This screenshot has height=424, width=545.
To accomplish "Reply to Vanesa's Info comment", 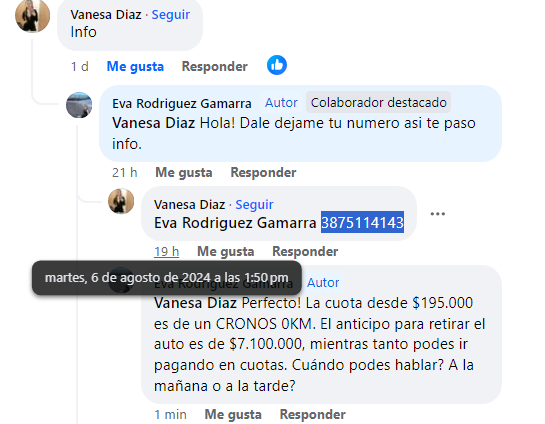I will point(214,66).
